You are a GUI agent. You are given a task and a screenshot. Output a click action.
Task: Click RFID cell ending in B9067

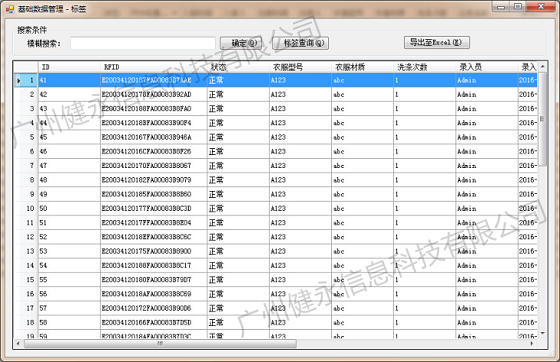pyautogui.click(x=154, y=166)
